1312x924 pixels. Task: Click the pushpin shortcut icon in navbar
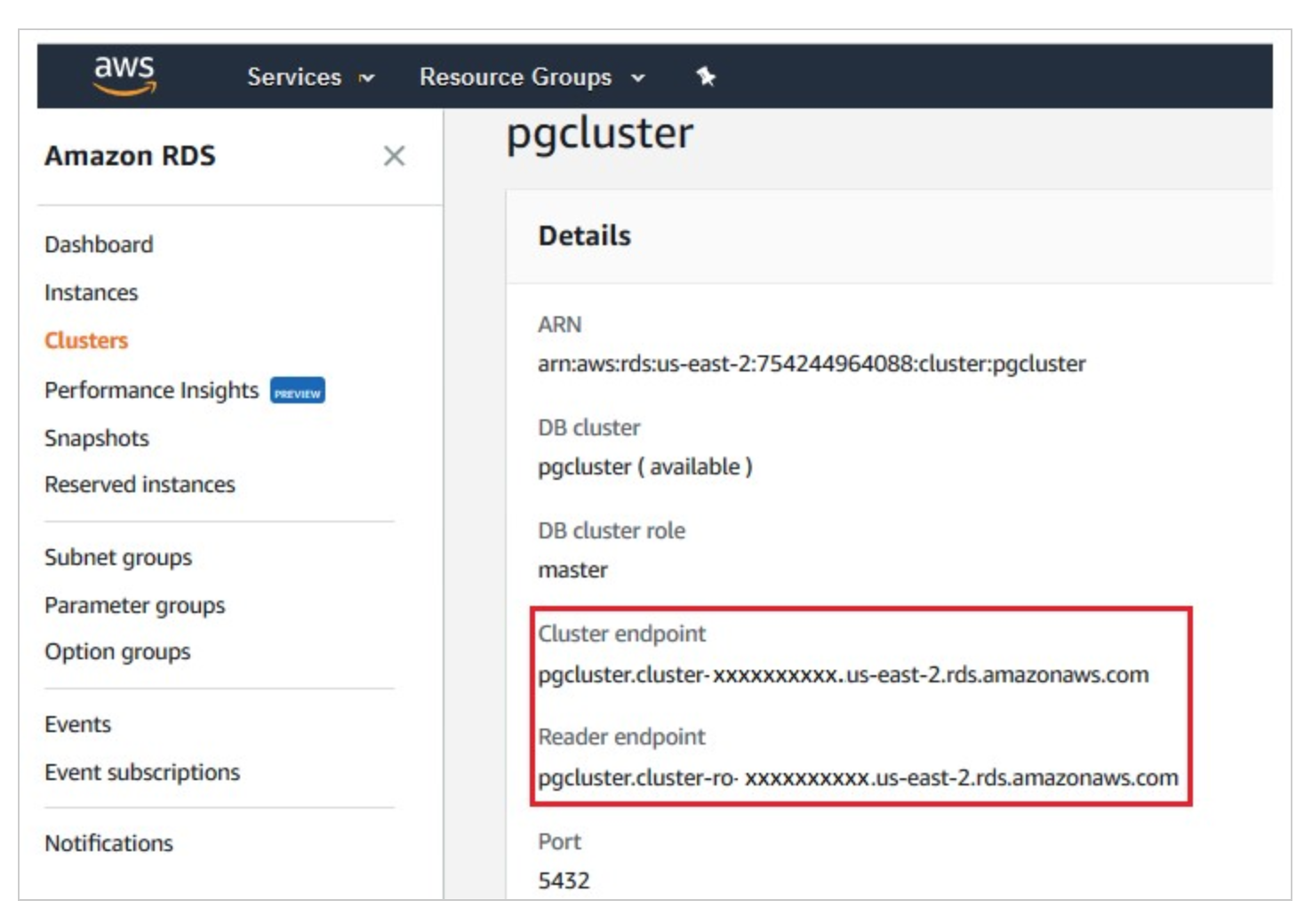(706, 76)
